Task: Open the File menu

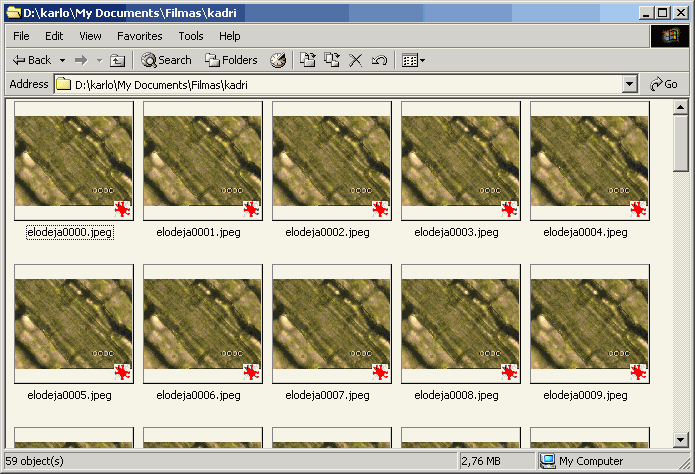Action: coord(21,36)
